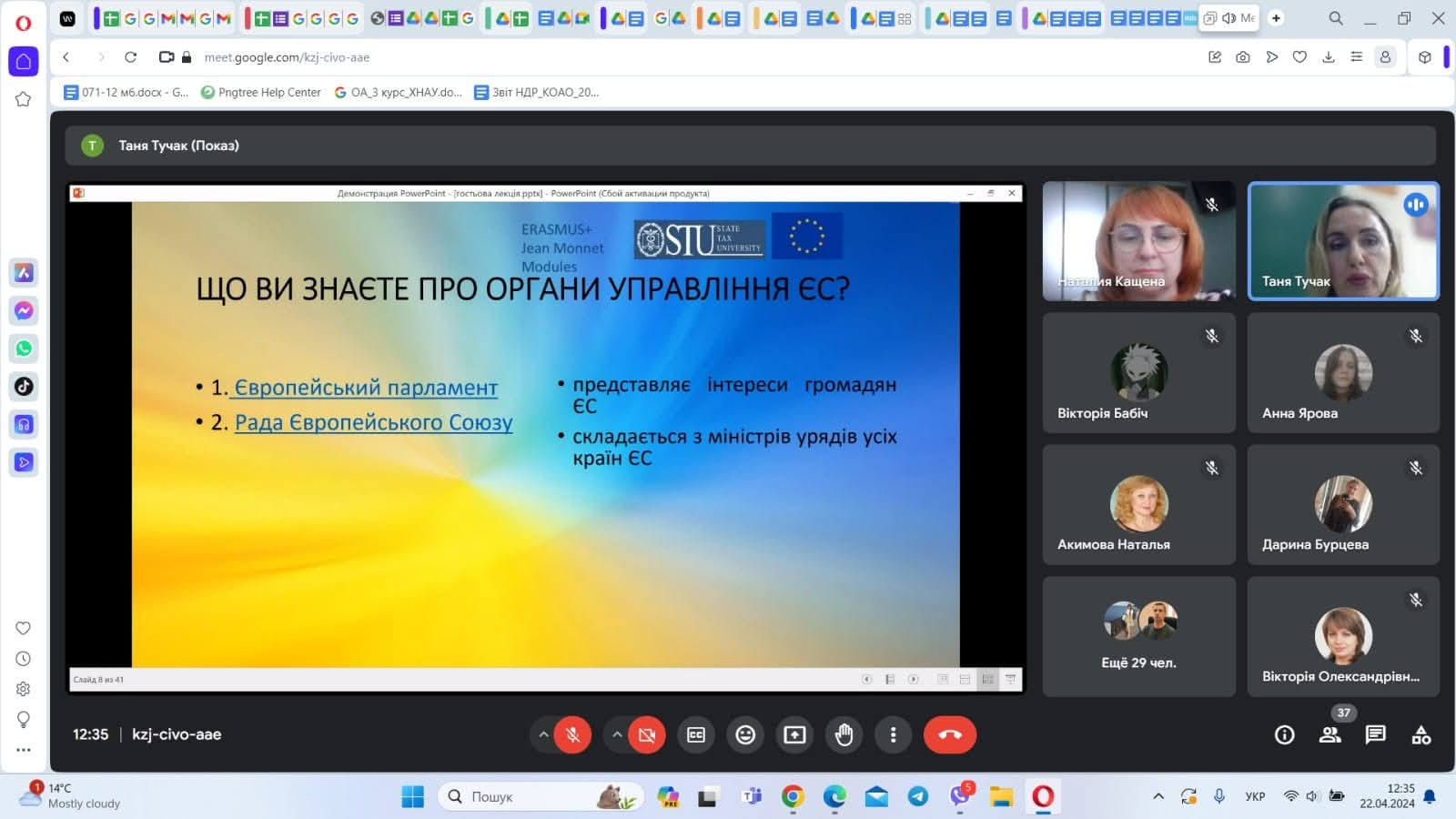Viewport: 1456px width, 819px height.
Task: Click the Рада Європейського Союзу link
Action: click(x=373, y=422)
